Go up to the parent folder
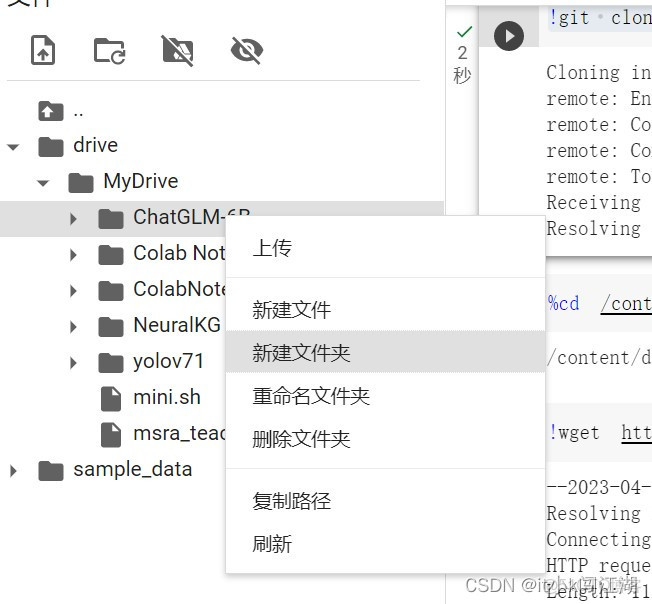The height and width of the screenshot is (604, 652). click(x=51, y=111)
